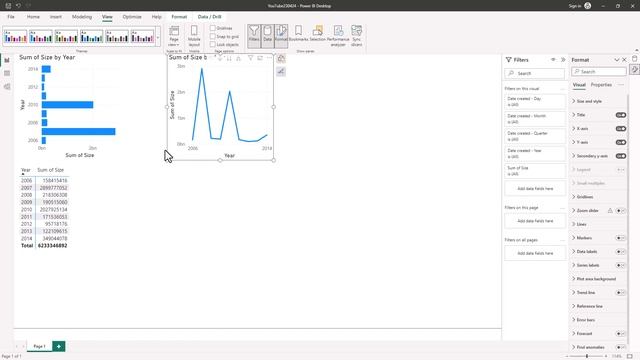This screenshot has height=360, width=640.
Task: Enable the Lock objects checkbox
Action: pos(213,44)
